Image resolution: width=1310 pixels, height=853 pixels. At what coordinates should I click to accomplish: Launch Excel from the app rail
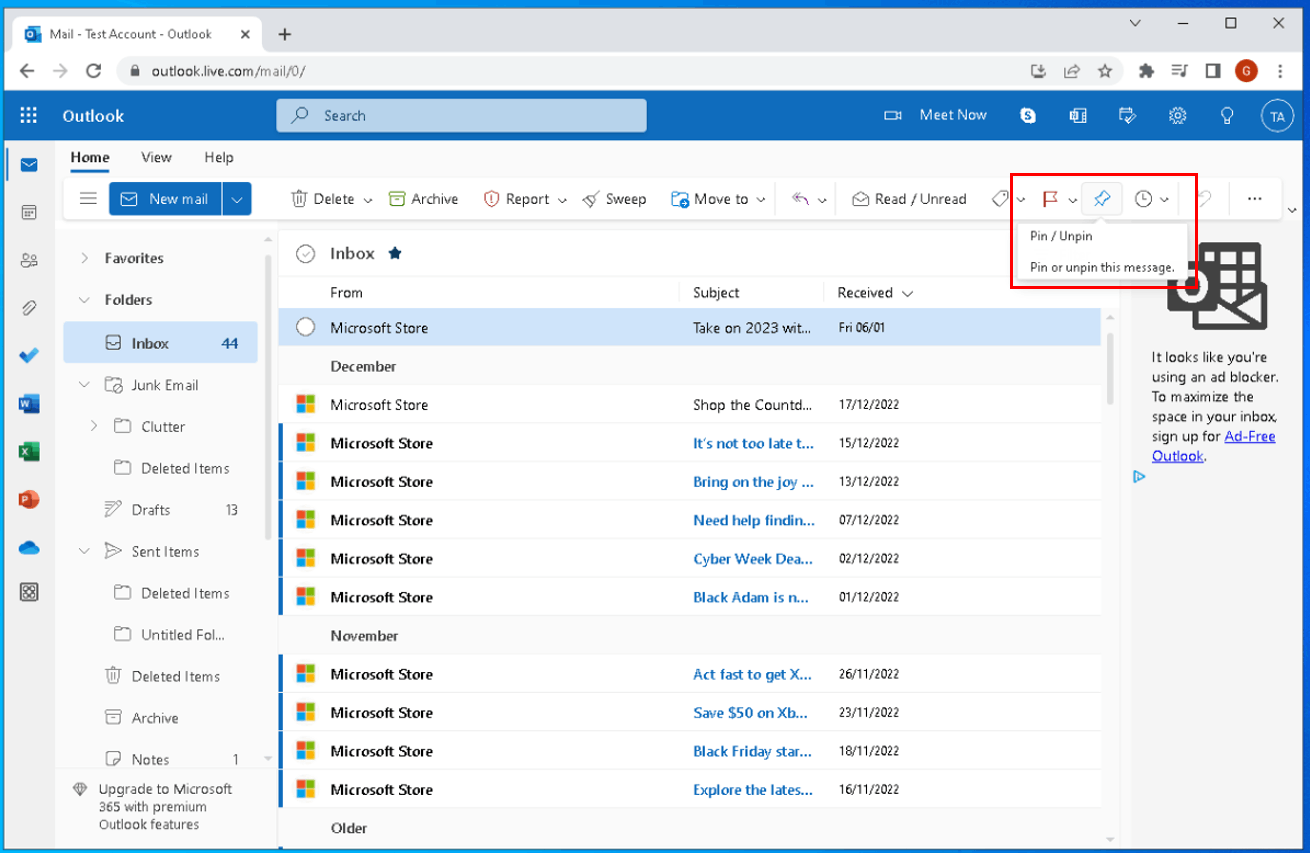point(29,452)
